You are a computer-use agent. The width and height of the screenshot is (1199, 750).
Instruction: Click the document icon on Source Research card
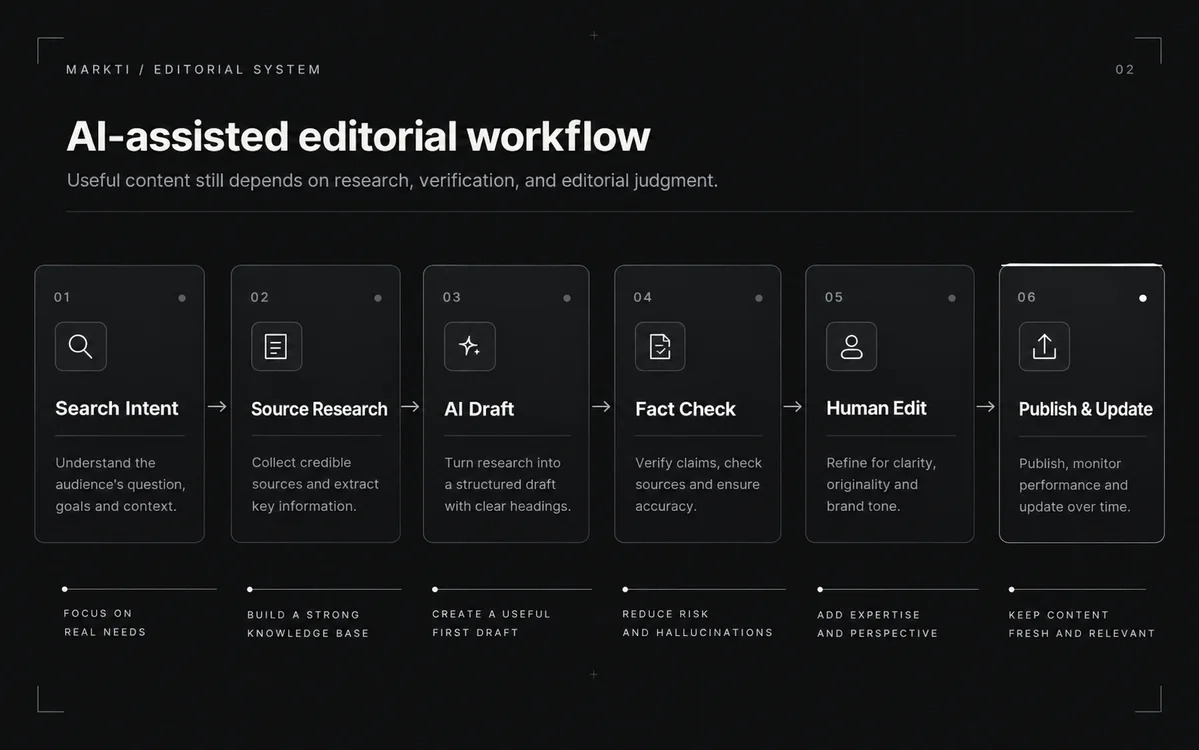[x=276, y=346]
